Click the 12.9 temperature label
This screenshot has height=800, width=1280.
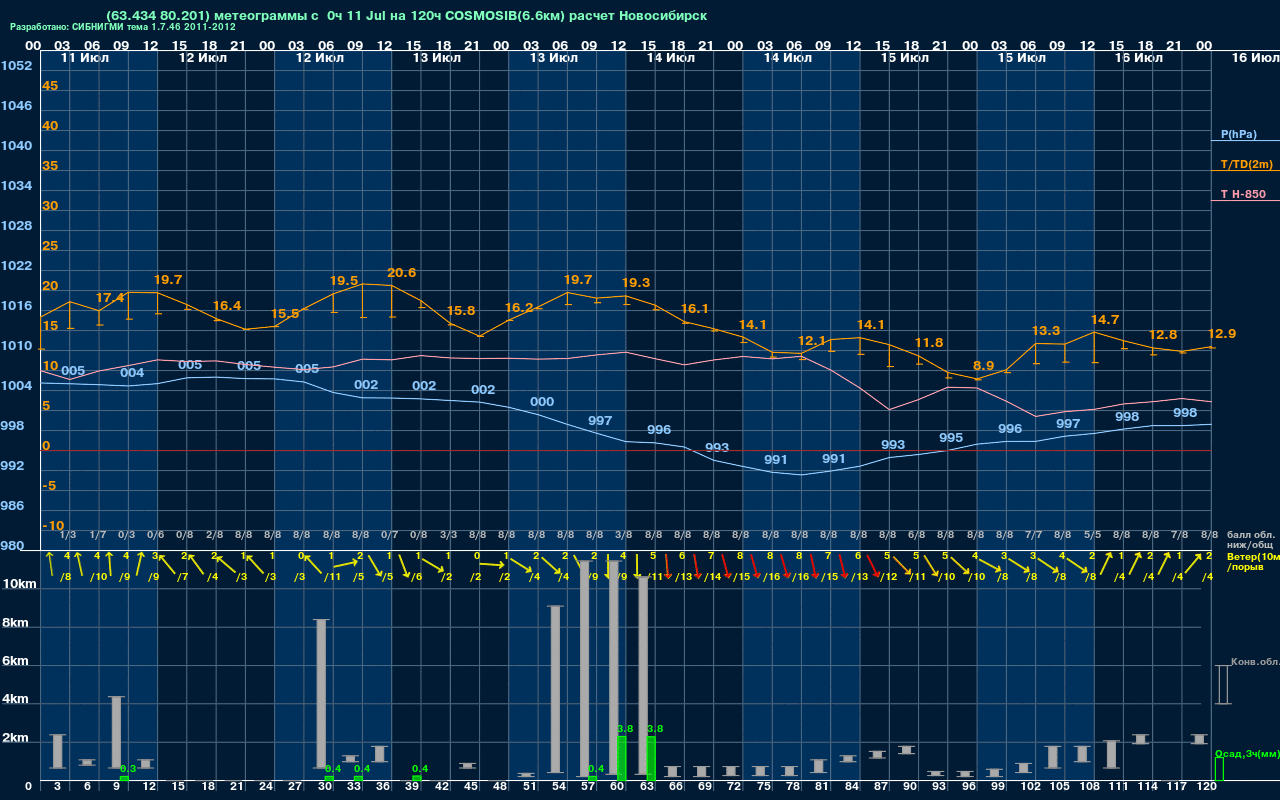(x=1222, y=334)
